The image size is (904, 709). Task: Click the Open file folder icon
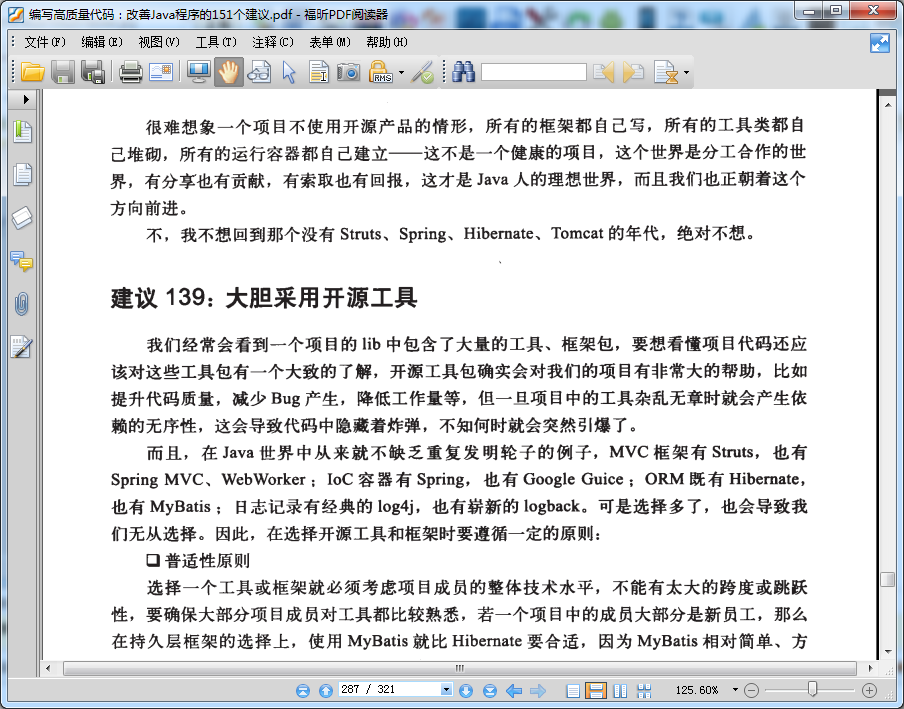(32, 72)
